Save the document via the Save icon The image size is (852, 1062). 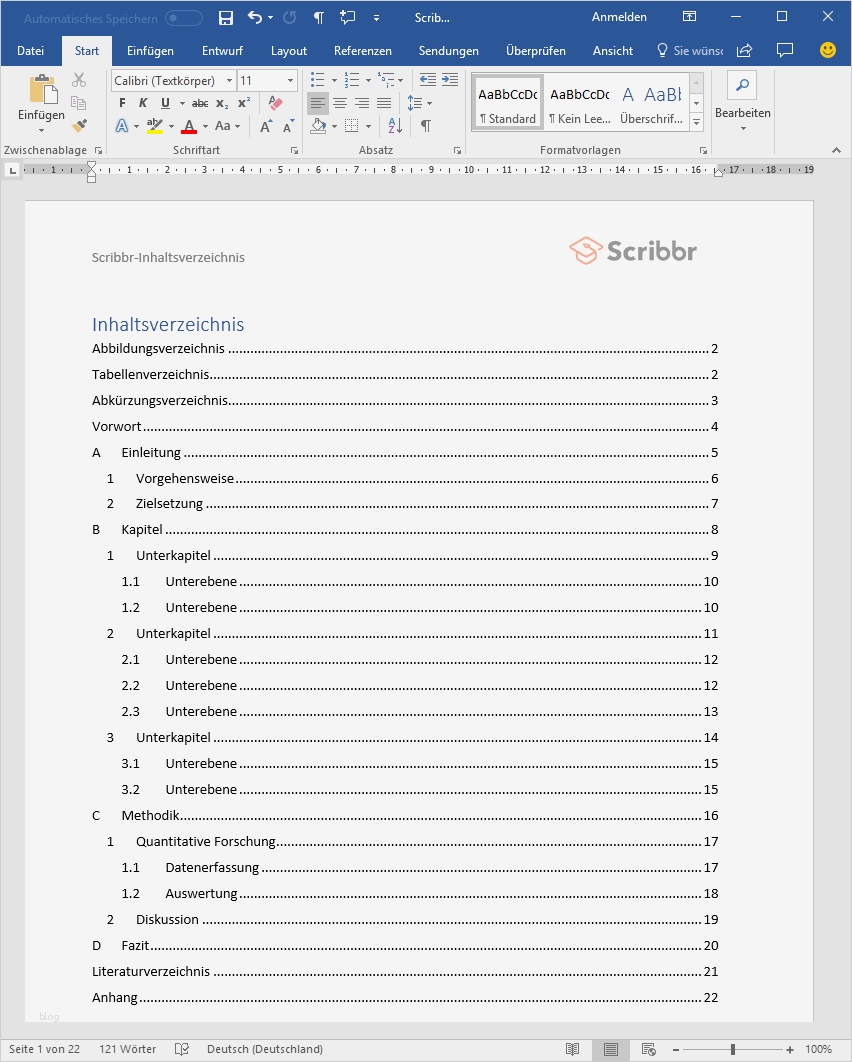coord(225,17)
